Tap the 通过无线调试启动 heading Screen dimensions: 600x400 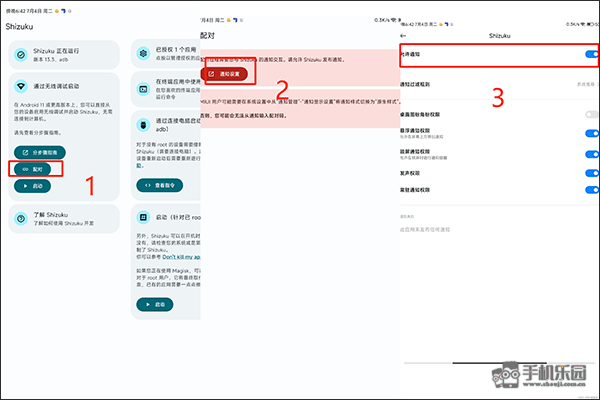[56, 86]
